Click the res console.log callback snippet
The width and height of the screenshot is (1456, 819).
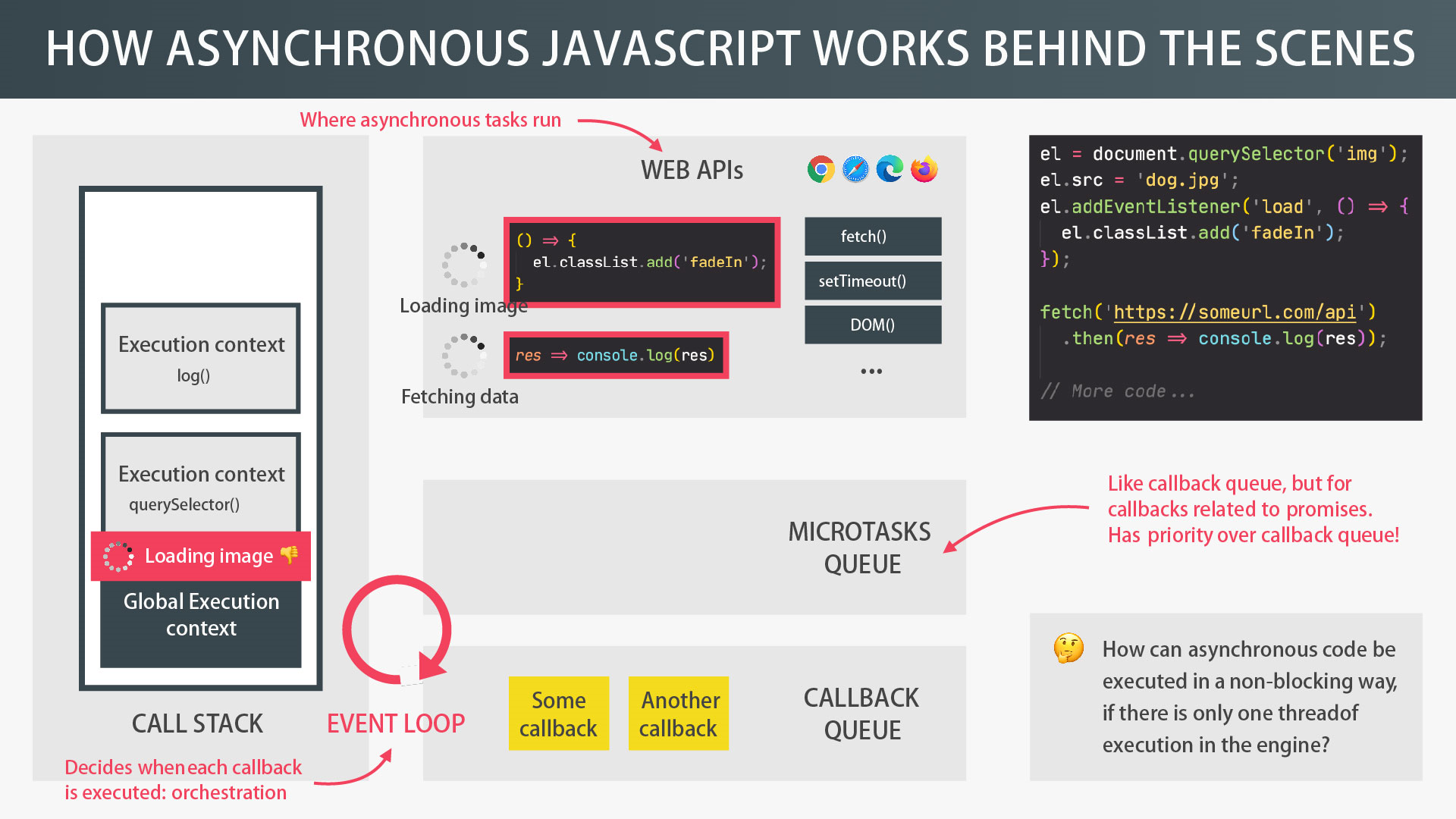pyautogui.click(x=616, y=356)
